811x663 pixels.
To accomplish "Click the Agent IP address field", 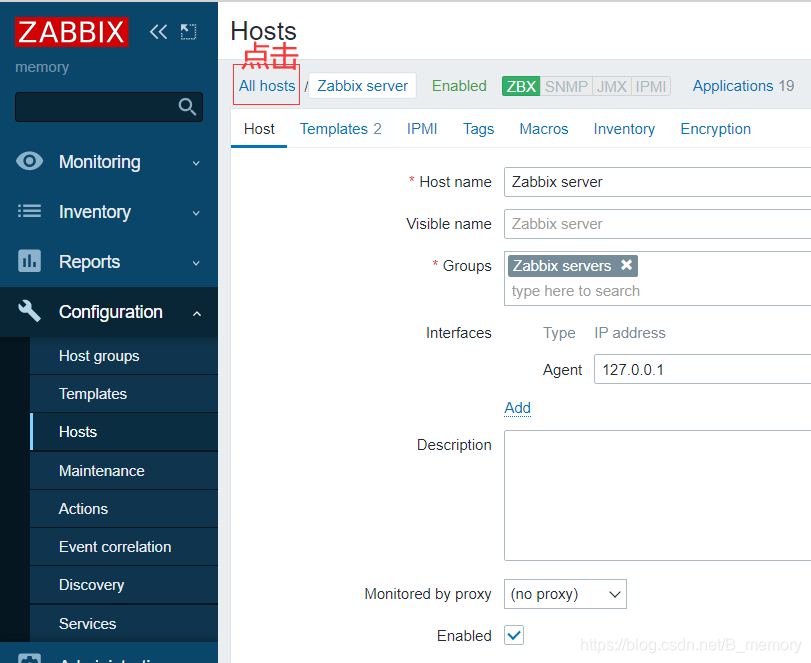I will tap(702, 369).
